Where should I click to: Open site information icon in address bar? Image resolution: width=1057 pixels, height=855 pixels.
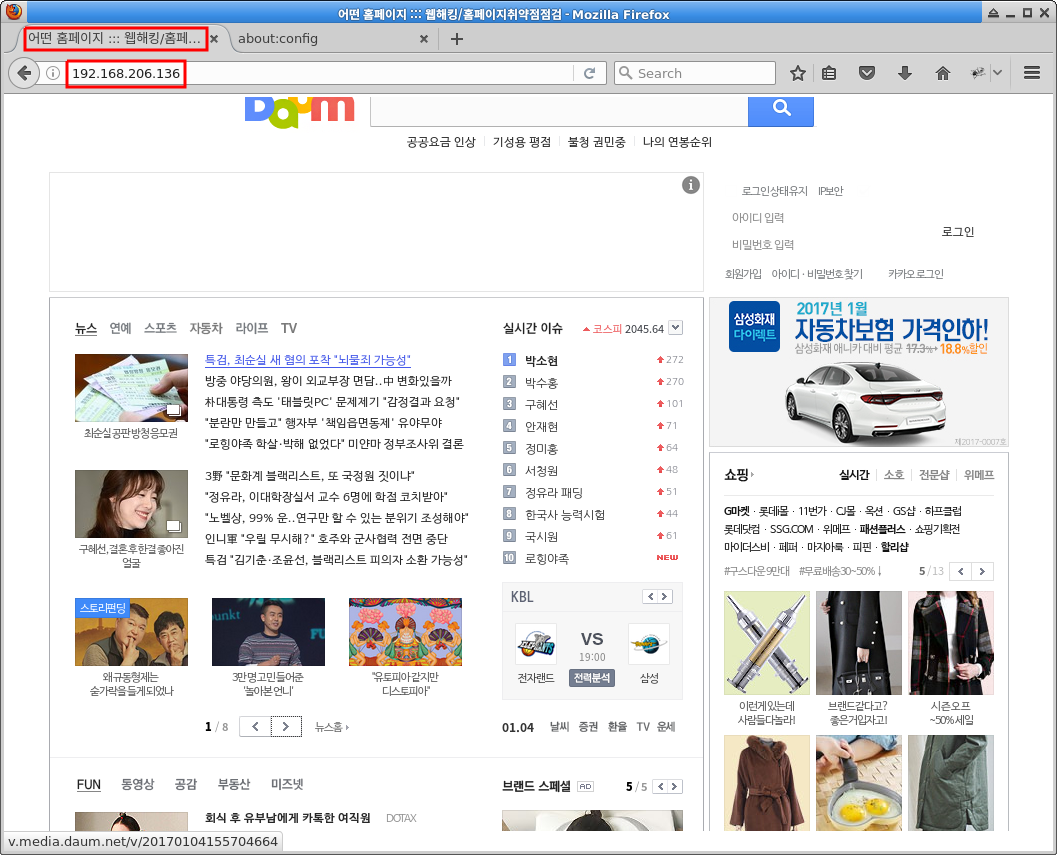point(53,73)
